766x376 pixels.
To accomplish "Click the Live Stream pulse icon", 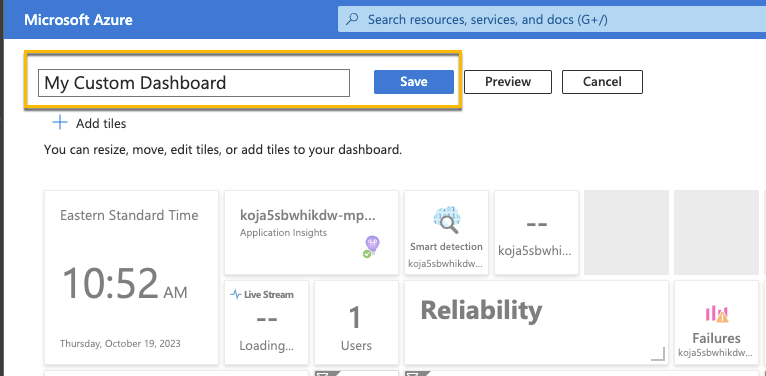I will pos(236,294).
